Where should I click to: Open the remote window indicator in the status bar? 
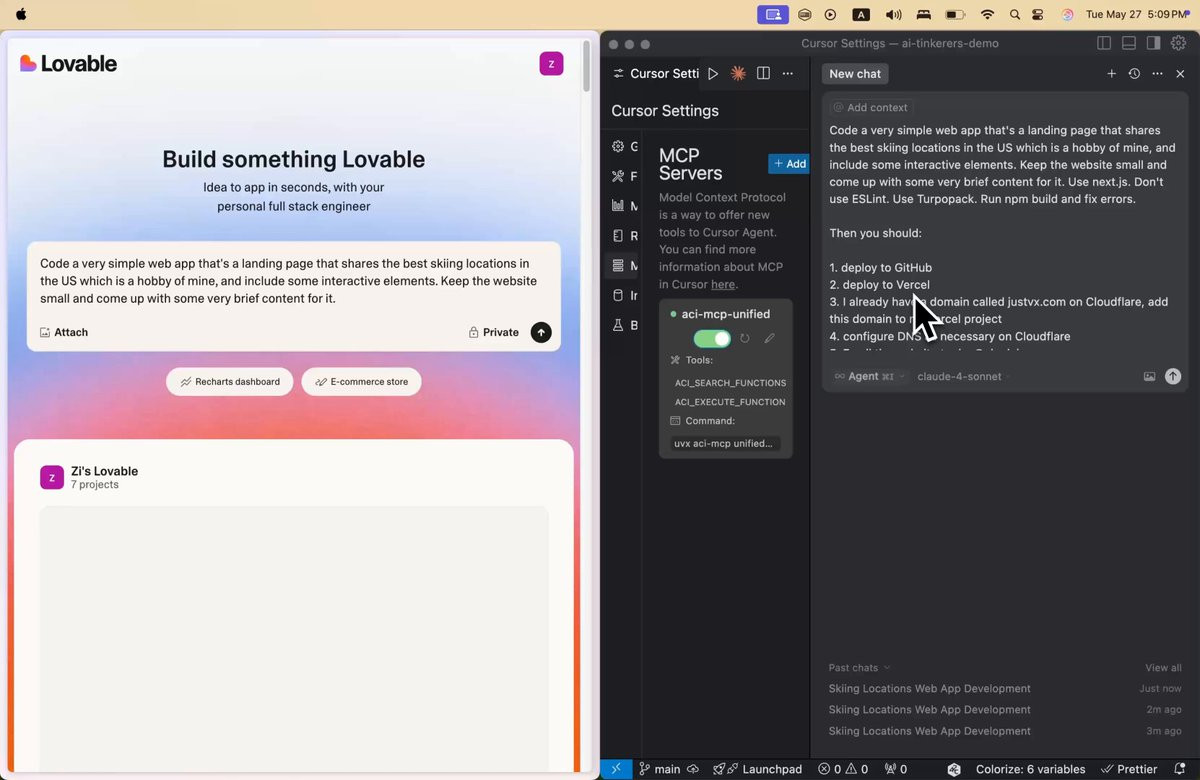pos(616,769)
